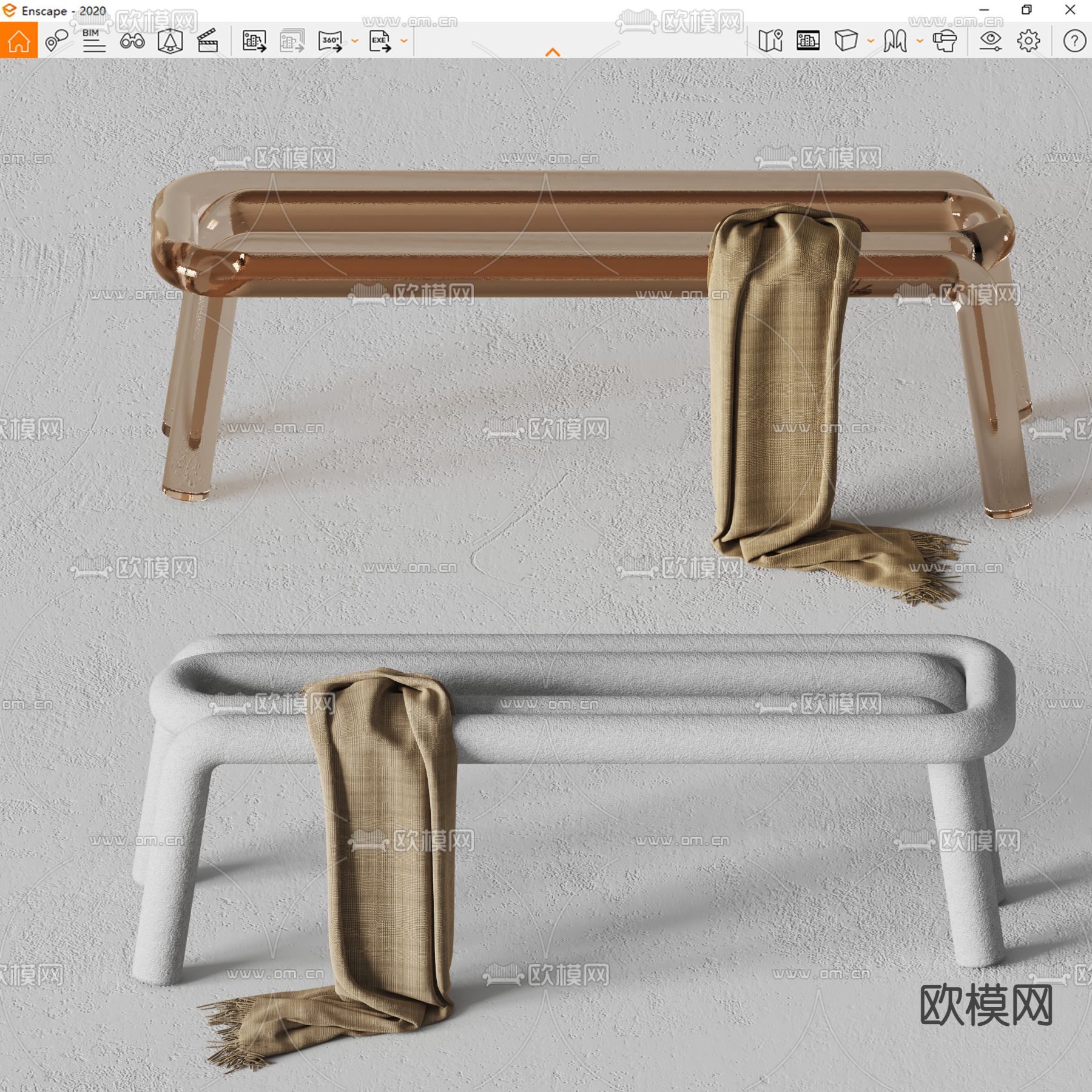Image resolution: width=1092 pixels, height=1092 pixels.
Task: Open the Help question mark button
Action: (x=1074, y=41)
